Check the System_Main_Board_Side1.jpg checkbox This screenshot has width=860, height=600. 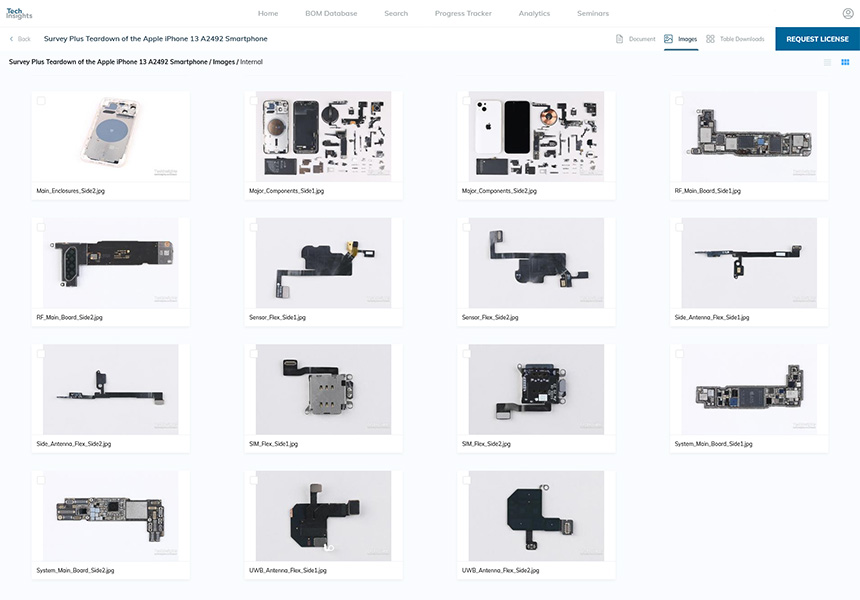click(679, 354)
